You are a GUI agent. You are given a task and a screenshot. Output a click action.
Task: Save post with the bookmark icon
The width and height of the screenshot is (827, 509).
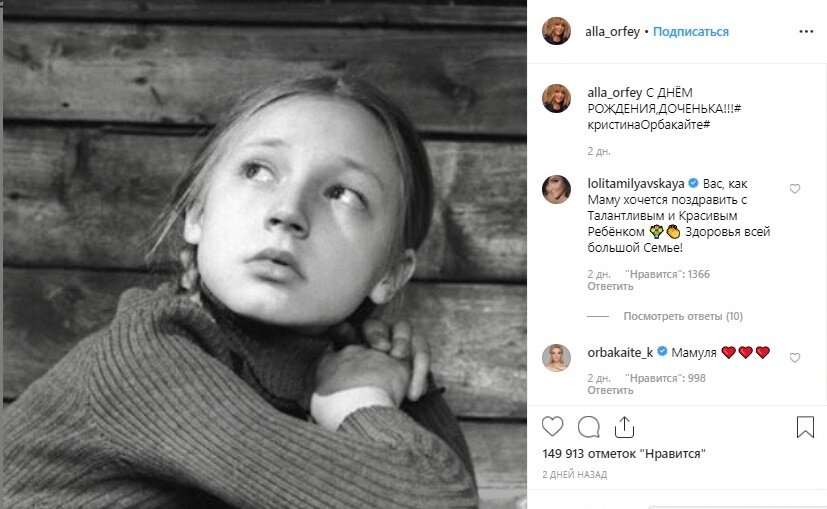click(x=805, y=428)
